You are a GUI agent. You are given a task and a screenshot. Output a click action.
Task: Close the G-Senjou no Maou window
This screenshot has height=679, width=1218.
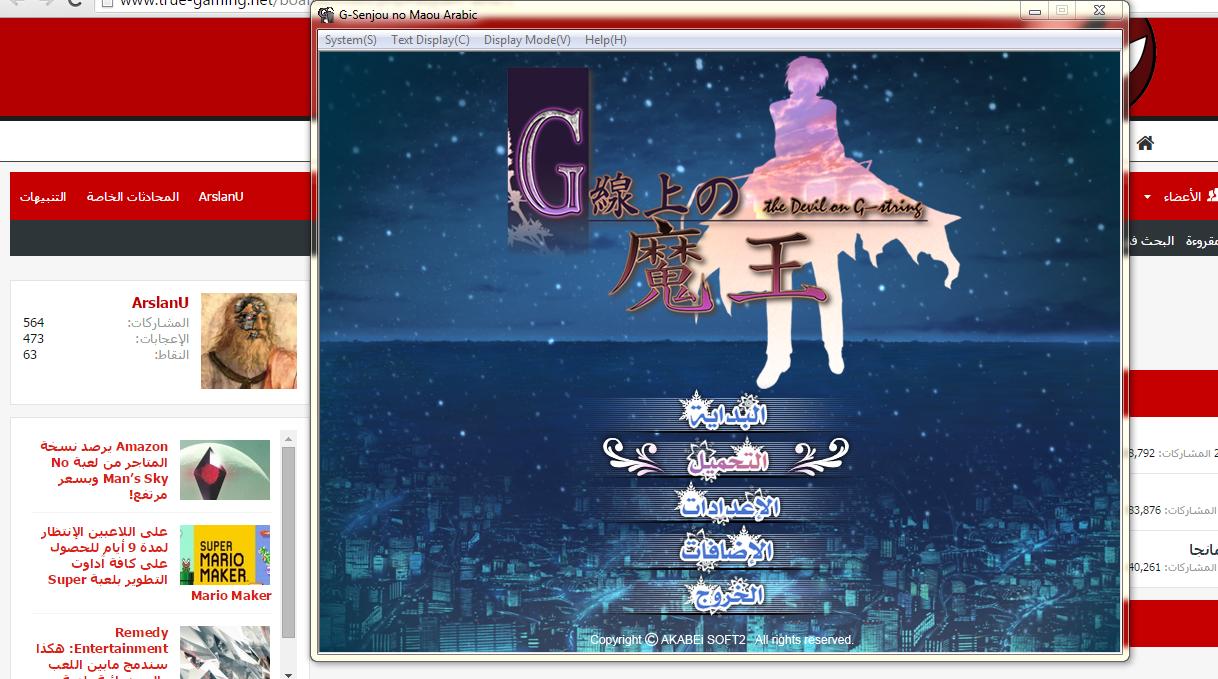(x=1099, y=11)
